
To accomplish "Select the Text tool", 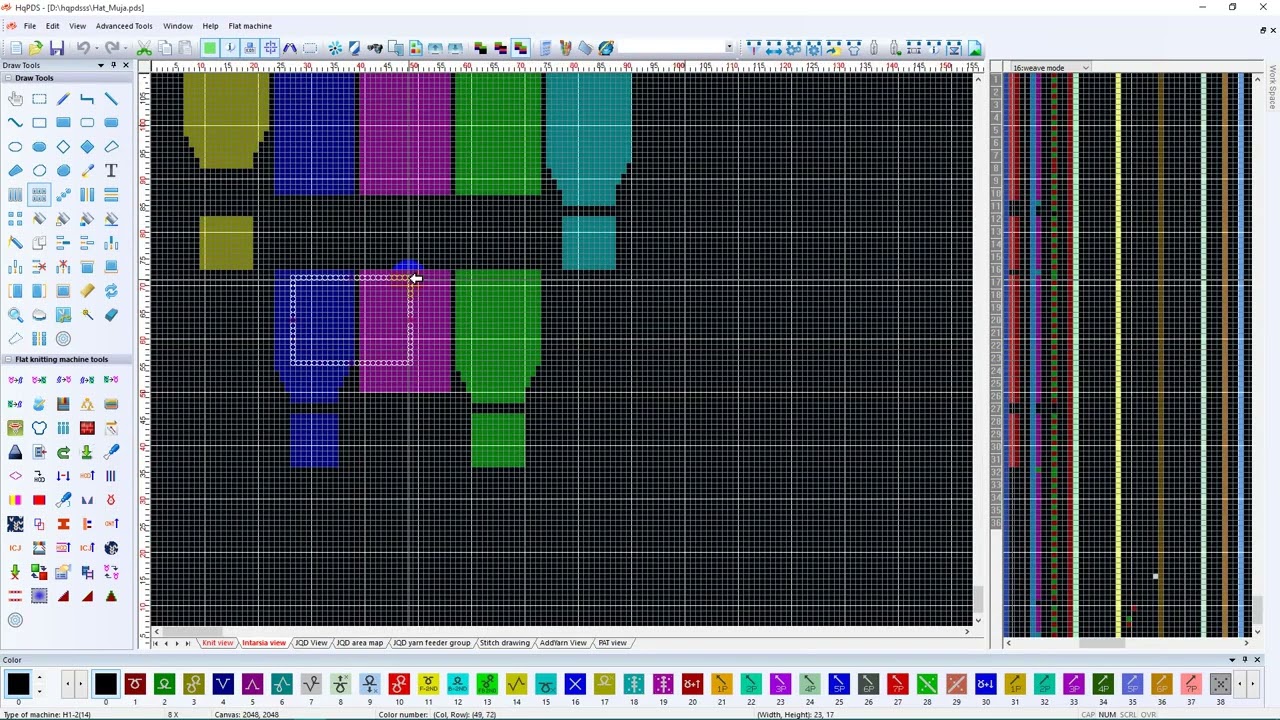I will (x=111, y=170).
